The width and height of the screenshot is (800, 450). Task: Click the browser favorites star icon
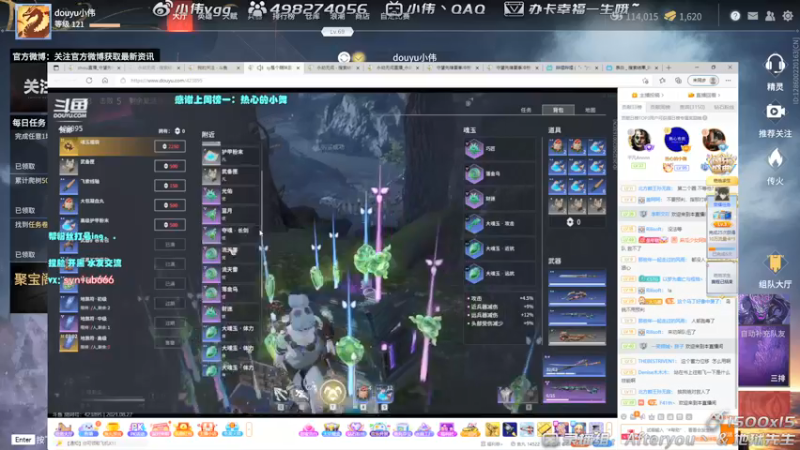pyautogui.click(x=662, y=81)
